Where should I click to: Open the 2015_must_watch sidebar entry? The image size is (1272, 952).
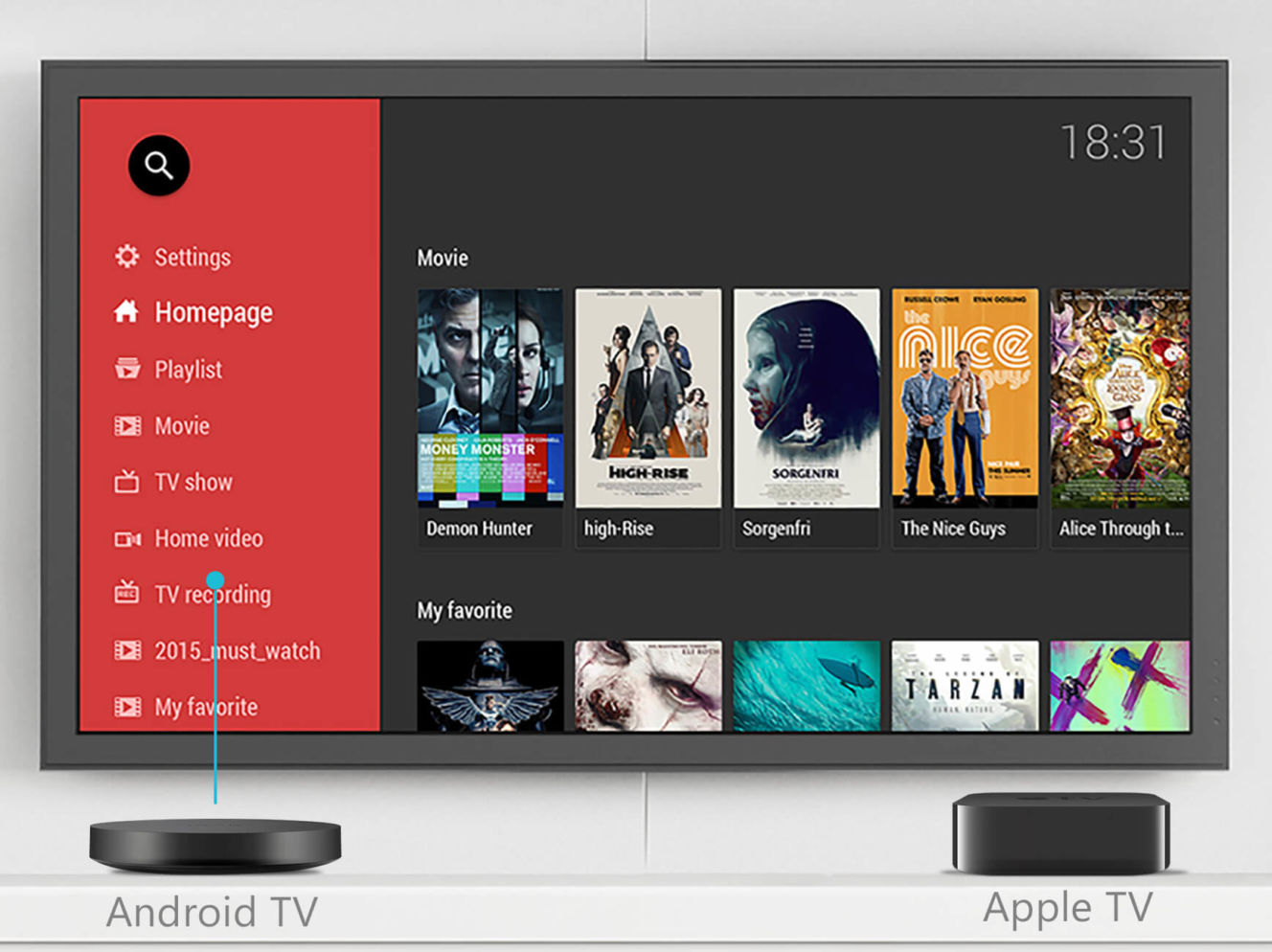click(x=238, y=651)
